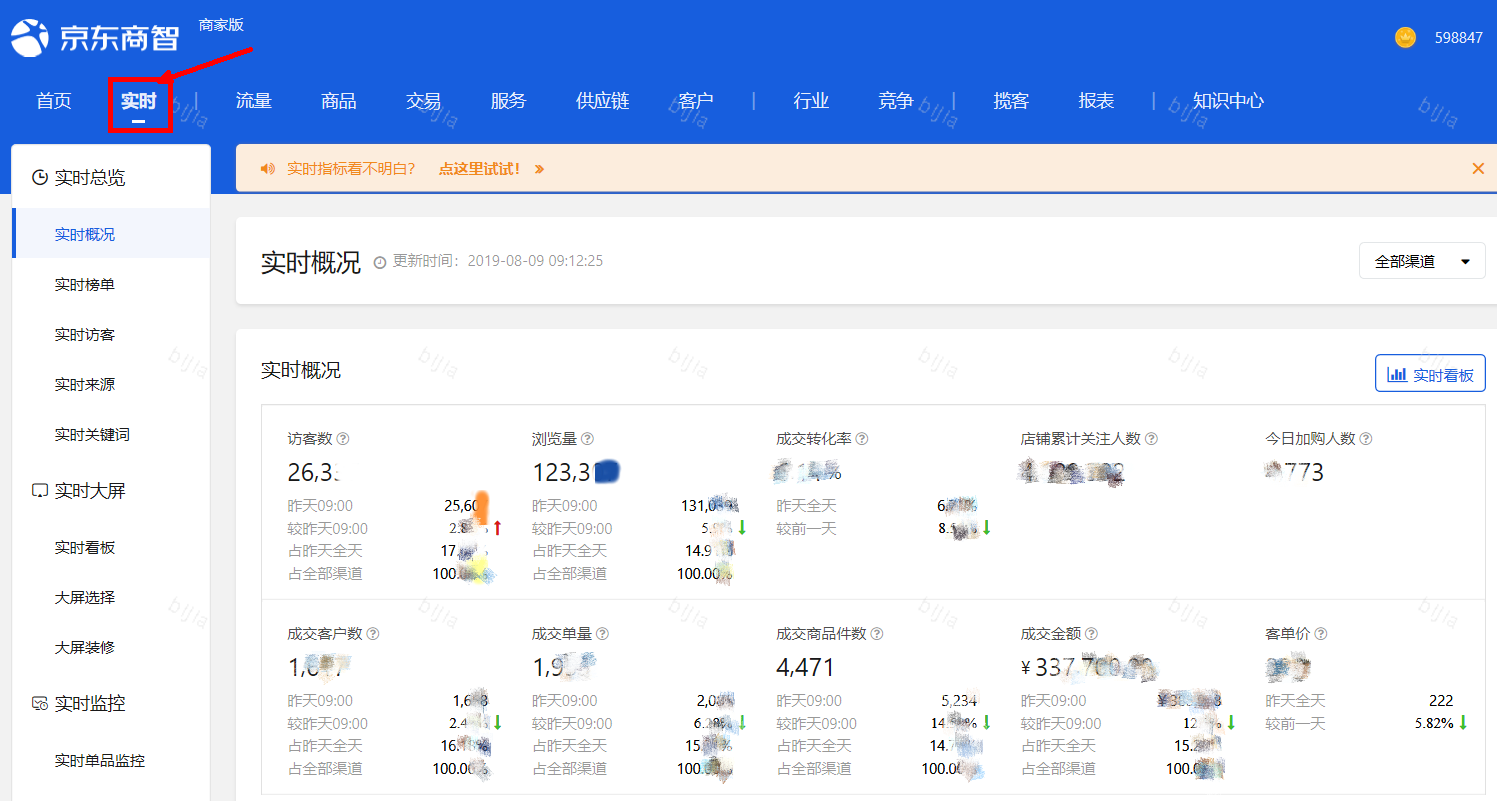Viewport: 1497px width, 801px height.
Task: Open the 首页 tab
Action: coord(54,101)
